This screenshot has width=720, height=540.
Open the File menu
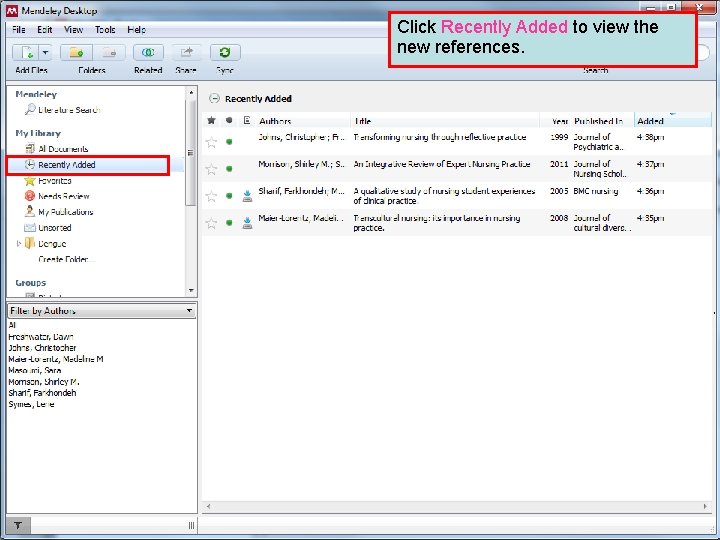(x=19, y=30)
